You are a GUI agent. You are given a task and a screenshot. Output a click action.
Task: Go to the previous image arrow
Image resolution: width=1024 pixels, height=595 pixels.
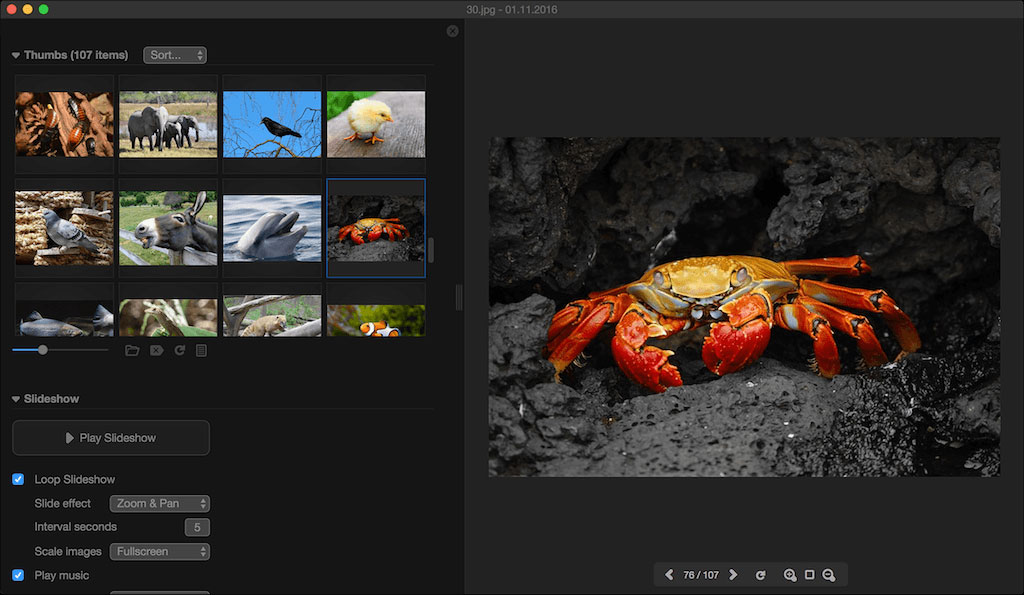pyautogui.click(x=669, y=575)
